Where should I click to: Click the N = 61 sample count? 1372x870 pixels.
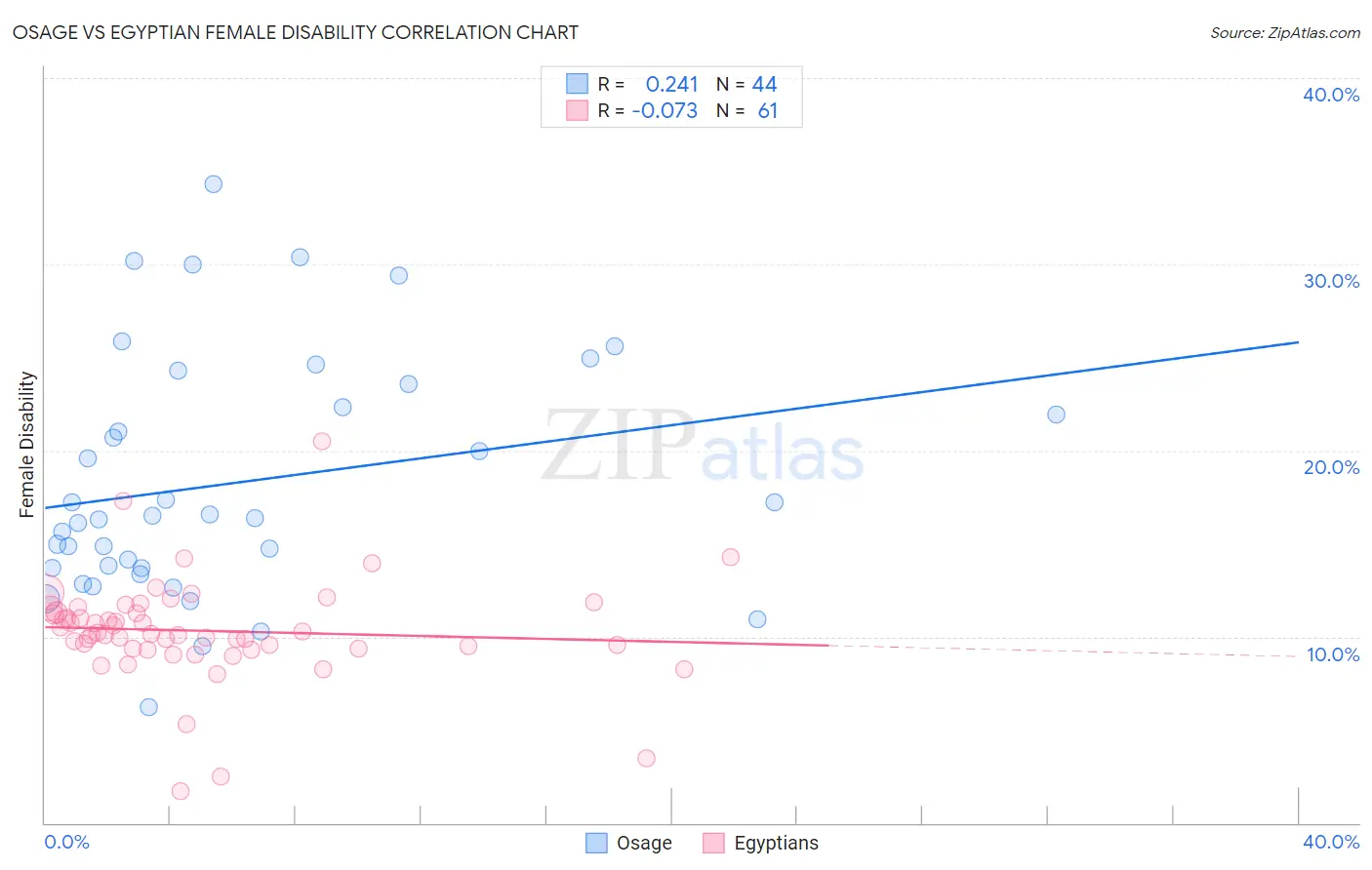(x=747, y=110)
